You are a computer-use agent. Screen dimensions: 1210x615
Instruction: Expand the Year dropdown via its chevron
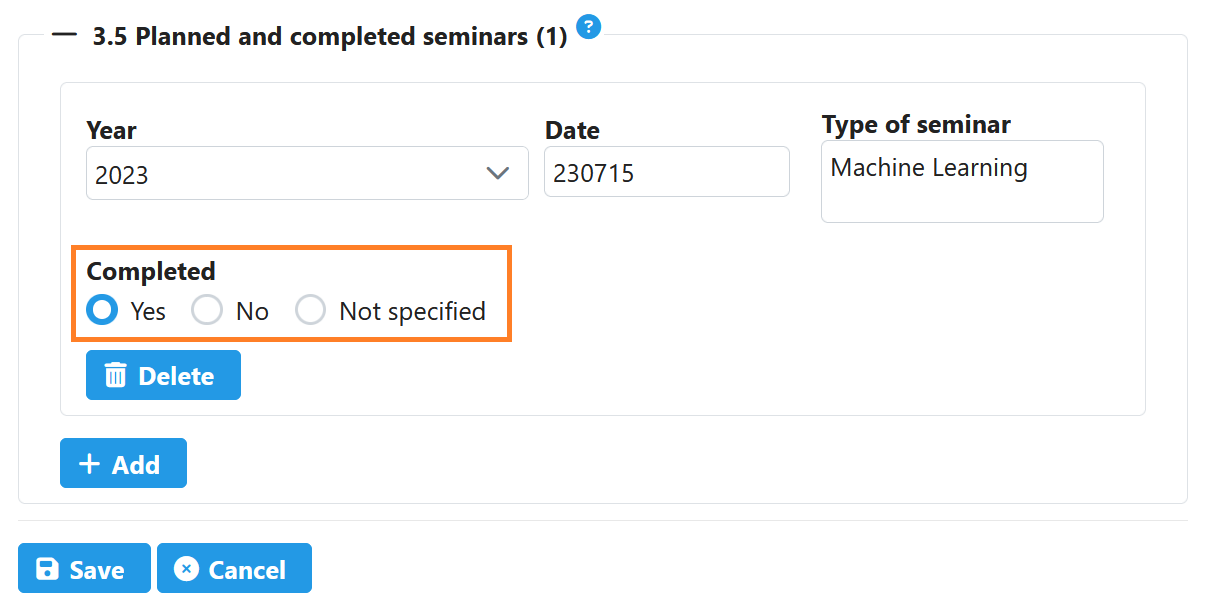pyautogui.click(x=498, y=172)
